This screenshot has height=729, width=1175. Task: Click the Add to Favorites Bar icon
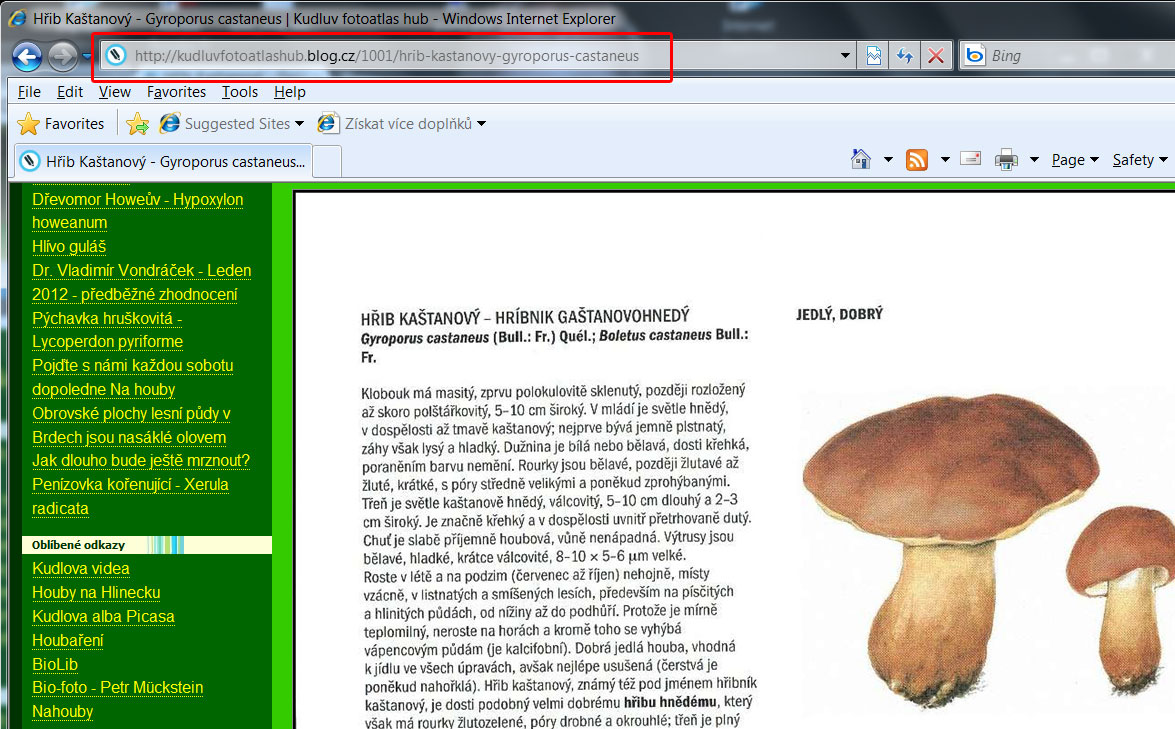click(138, 124)
